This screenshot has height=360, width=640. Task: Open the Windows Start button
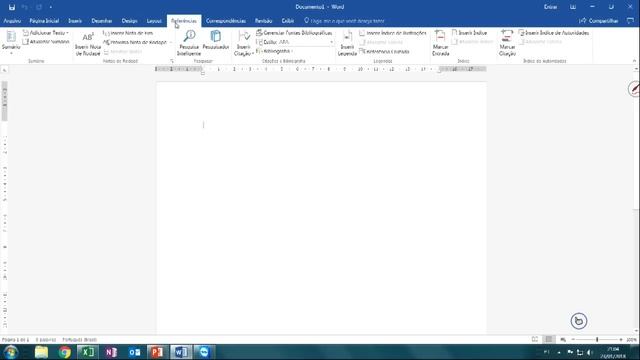pos(11,352)
